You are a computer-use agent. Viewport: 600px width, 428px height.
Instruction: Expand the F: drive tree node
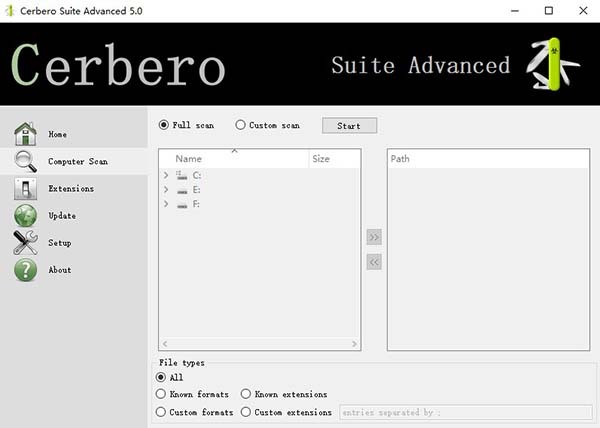tap(166, 204)
